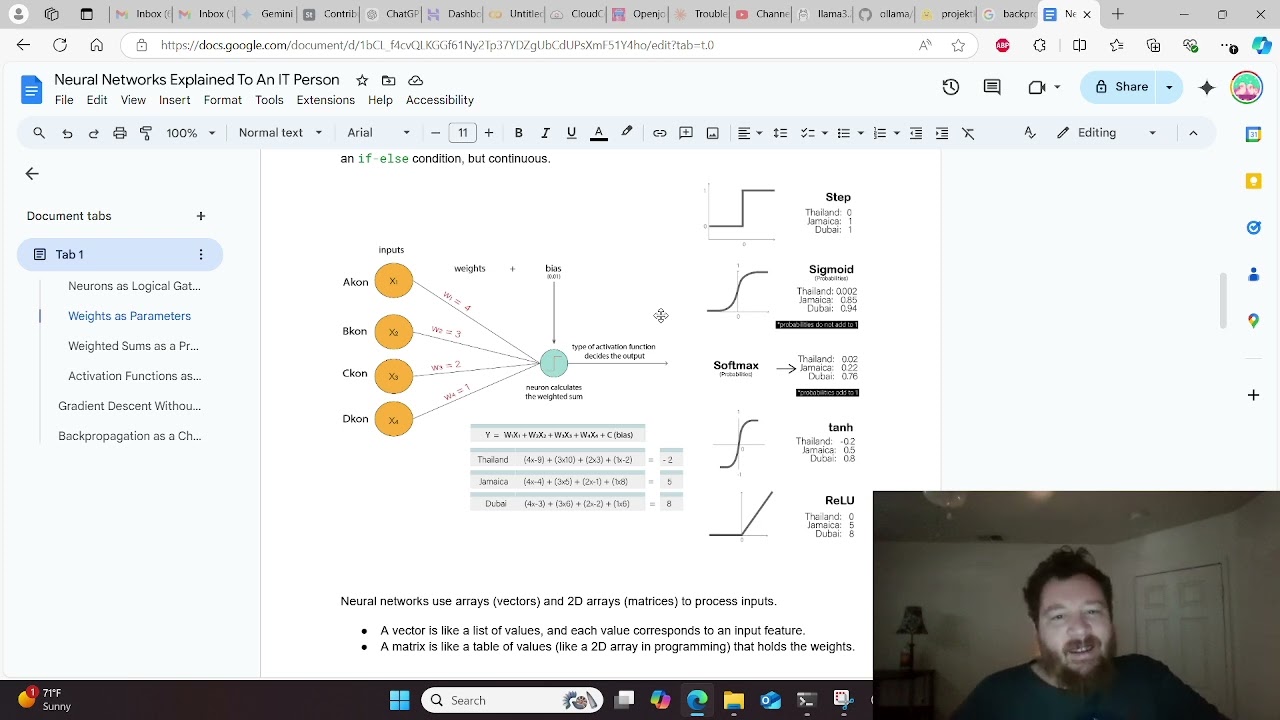Insert an image from the toolbar
Image resolution: width=1280 pixels, height=720 pixels.
coord(712,133)
